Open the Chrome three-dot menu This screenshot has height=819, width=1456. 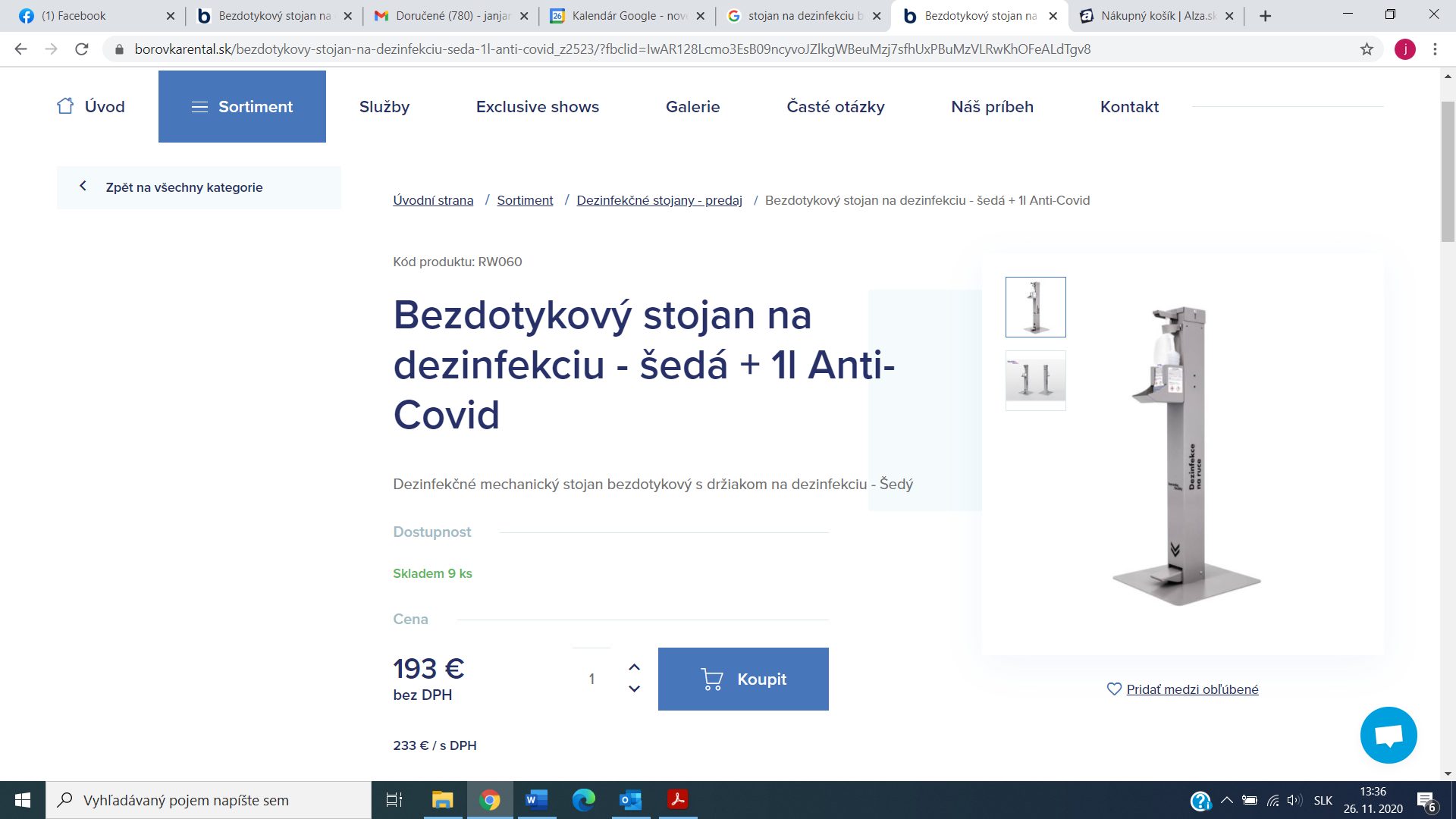pos(1435,49)
